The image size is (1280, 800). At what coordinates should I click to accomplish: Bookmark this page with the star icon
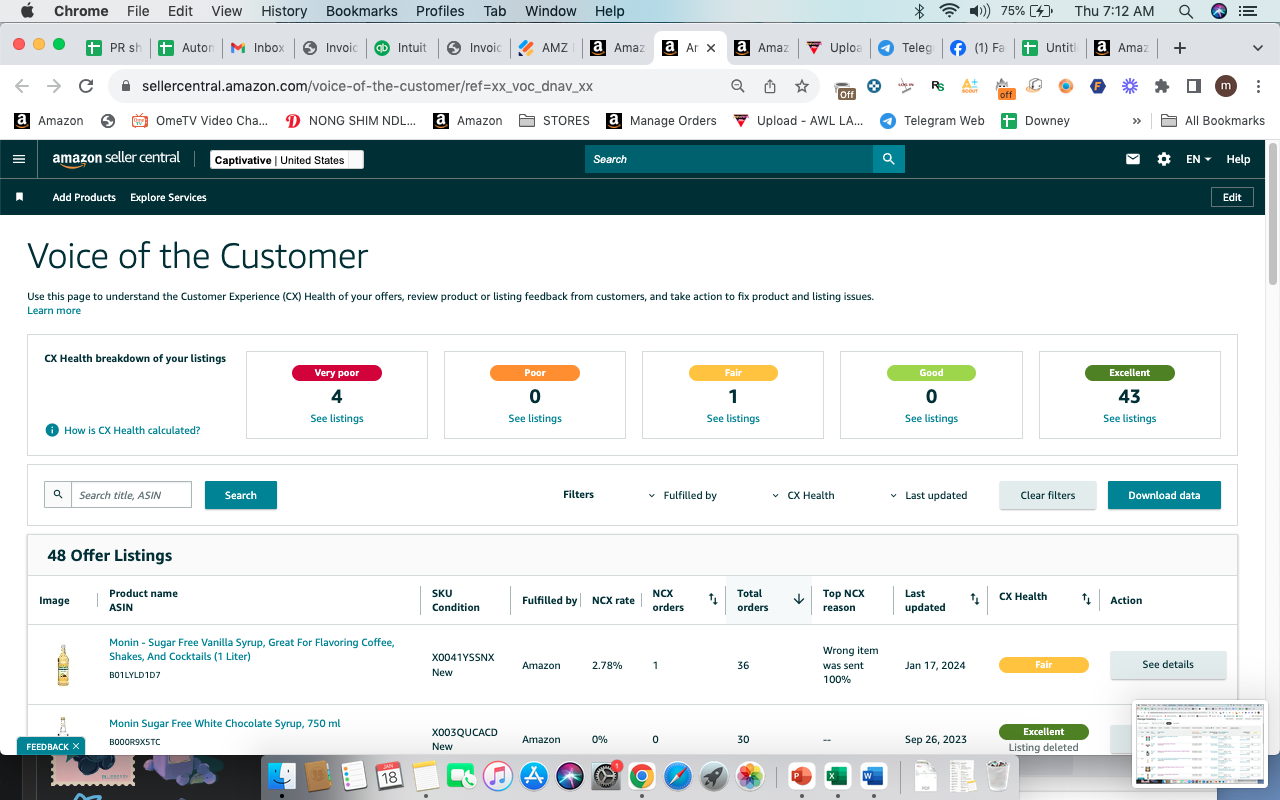[x=802, y=86]
